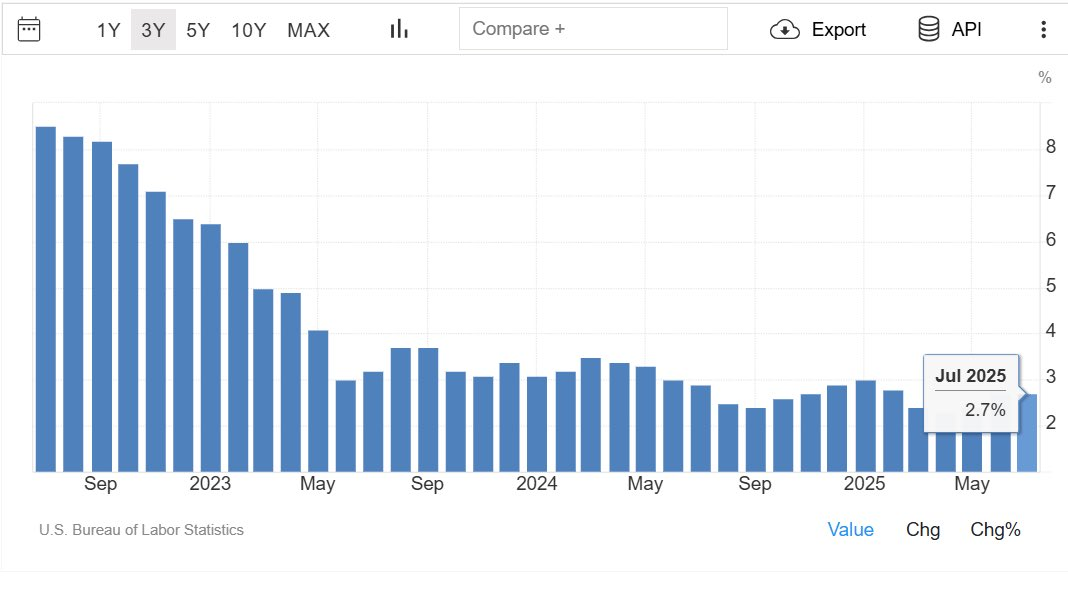Click the Export cloud download icon

[785, 29]
